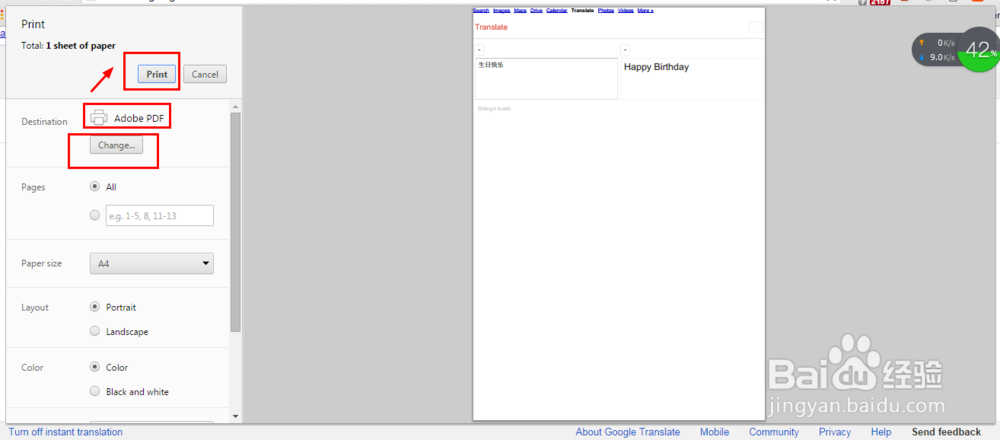Select the custom page range radio button
The width and height of the screenshot is (1000, 440).
(x=95, y=216)
